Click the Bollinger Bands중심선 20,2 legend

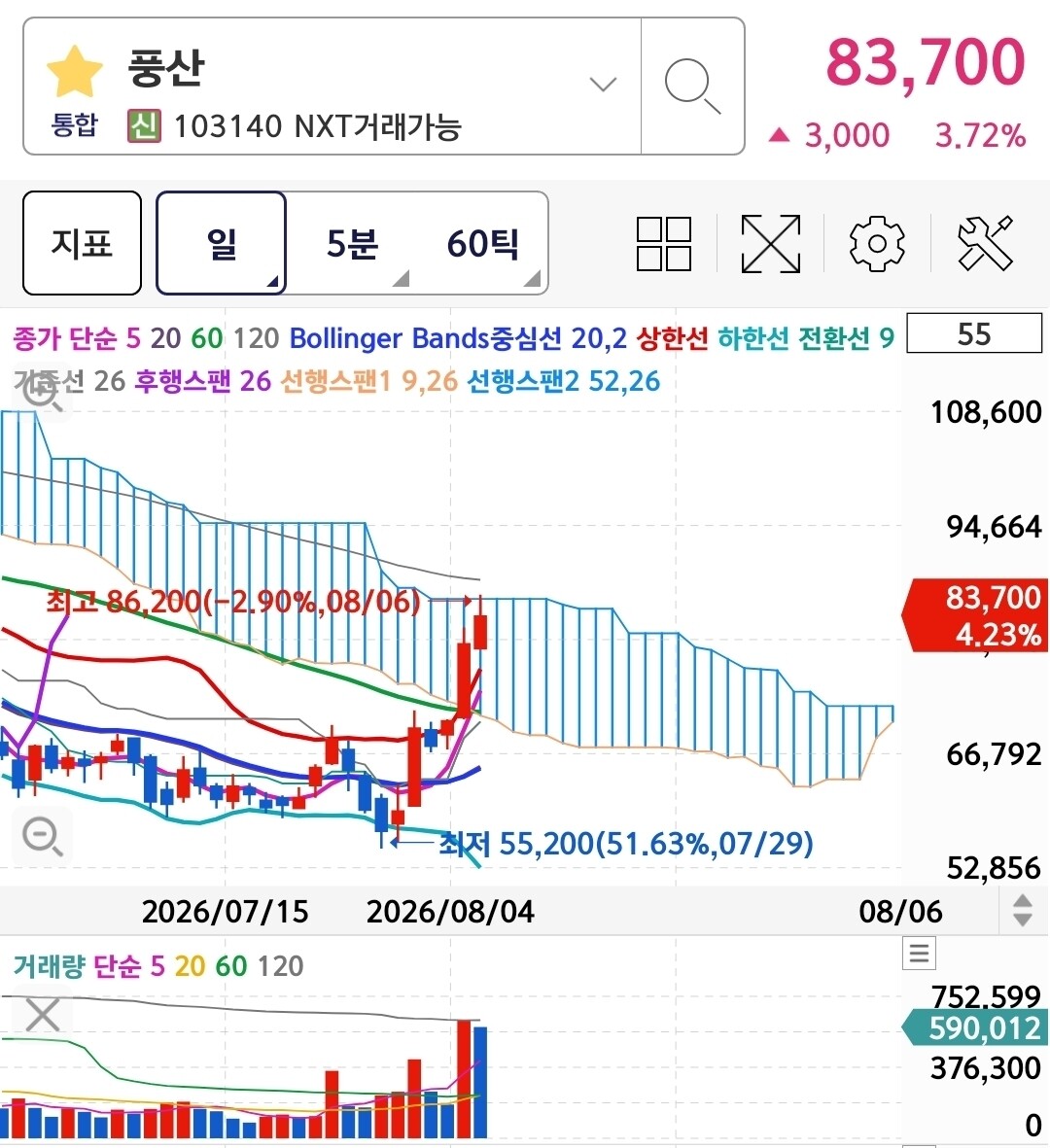tap(458, 338)
